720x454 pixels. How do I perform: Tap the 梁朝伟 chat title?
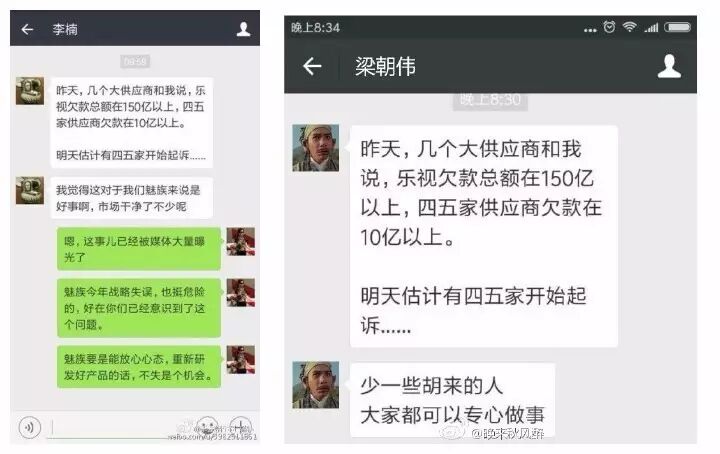click(x=385, y=67)
